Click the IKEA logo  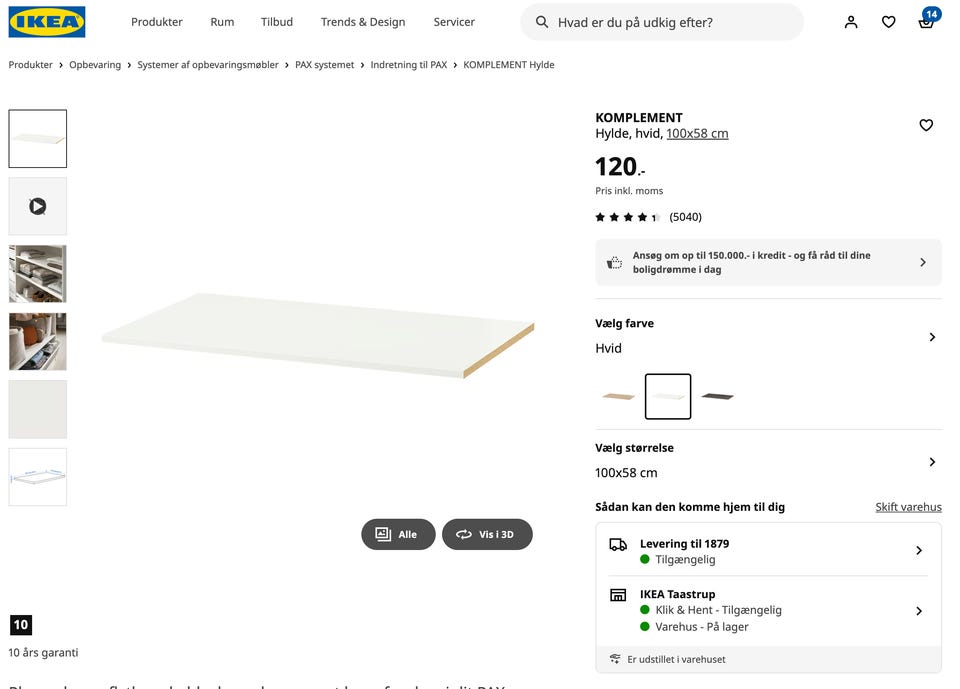47,22
